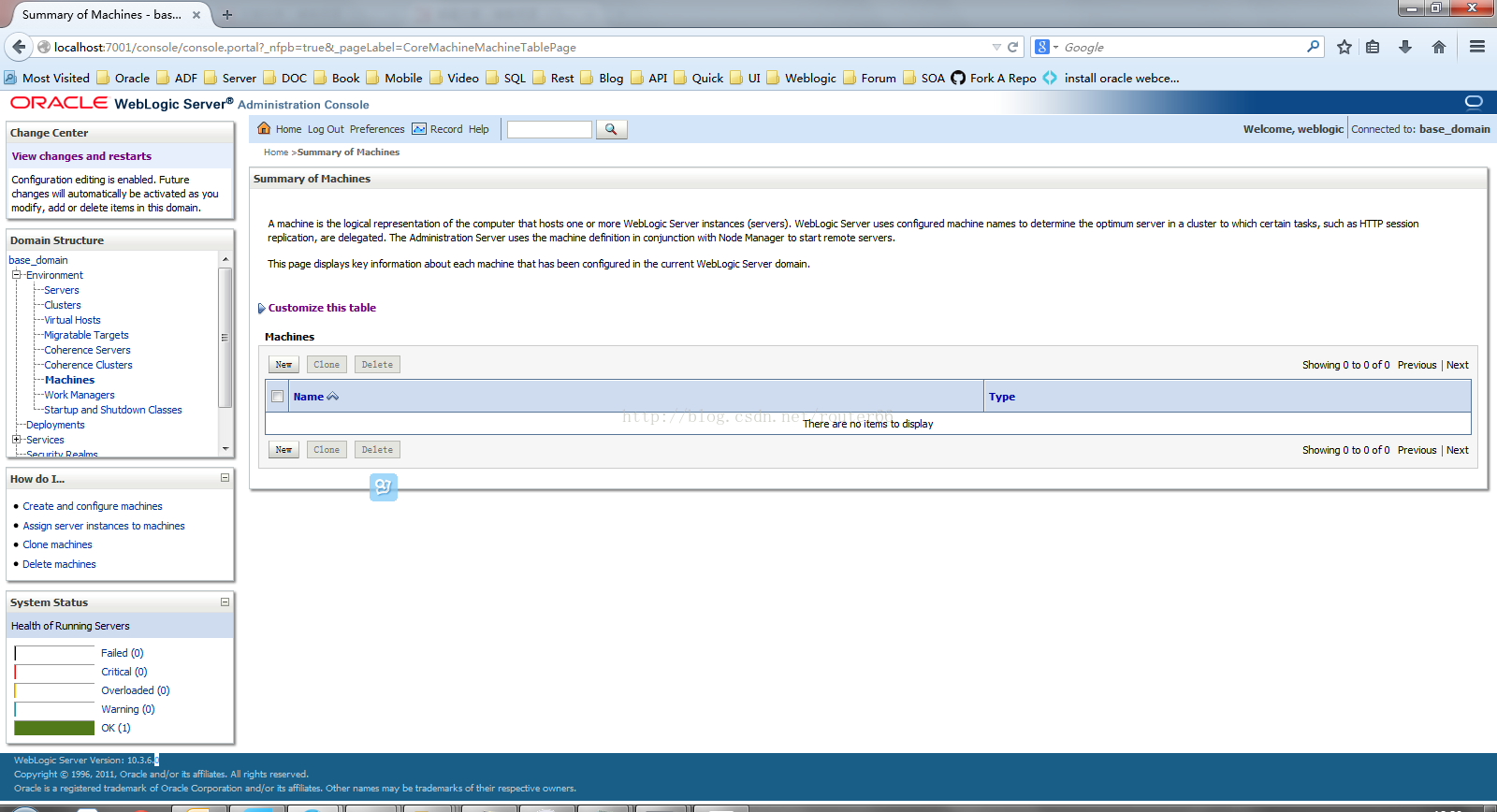
Task: Click the Failed (0) health link
Action: pyautogui.click(x=123, y=653)
